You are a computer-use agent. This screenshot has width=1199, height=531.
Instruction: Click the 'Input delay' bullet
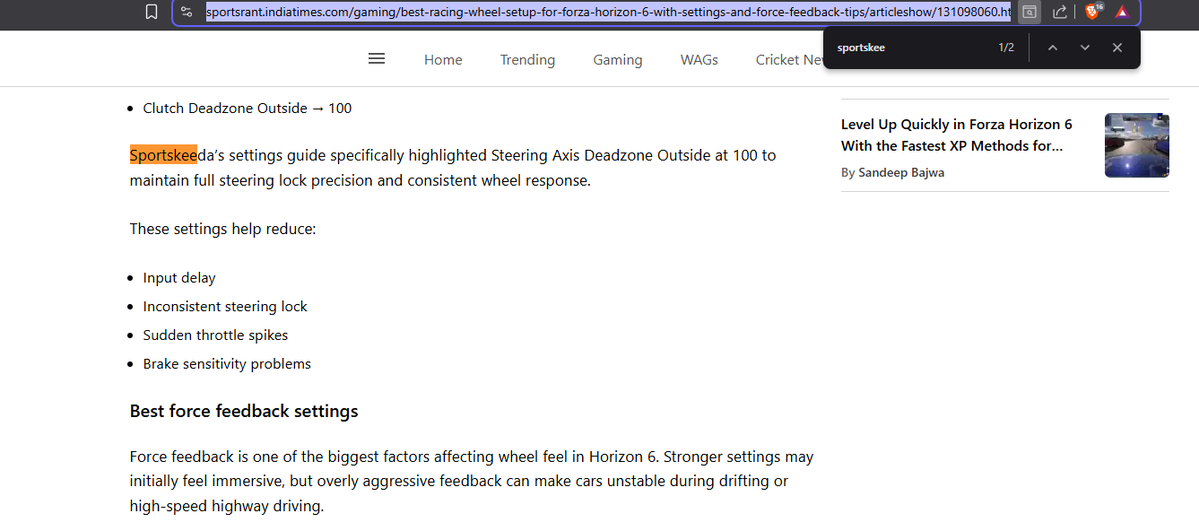(x=179, y=278)
